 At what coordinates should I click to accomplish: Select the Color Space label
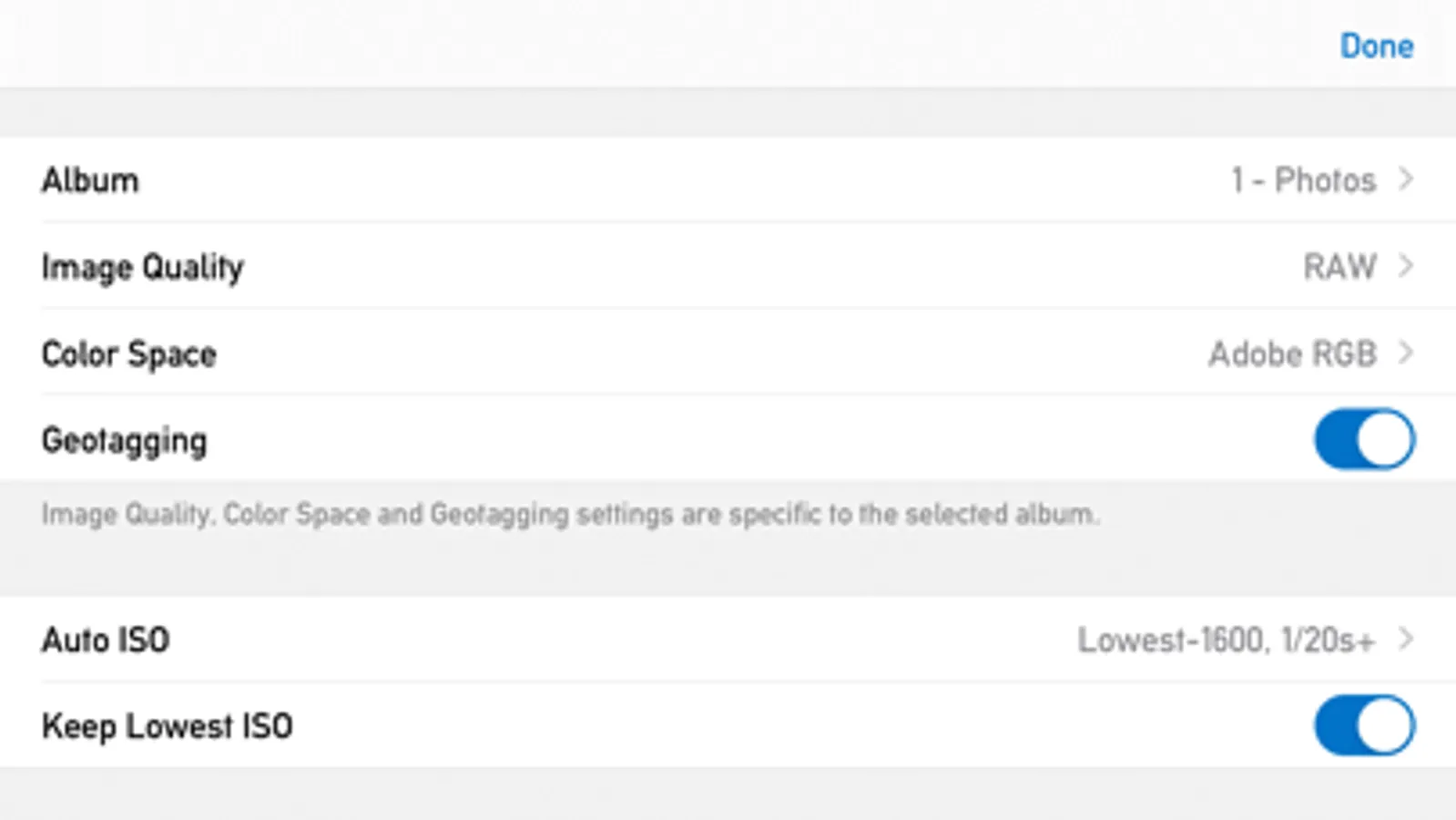(129, 354)
